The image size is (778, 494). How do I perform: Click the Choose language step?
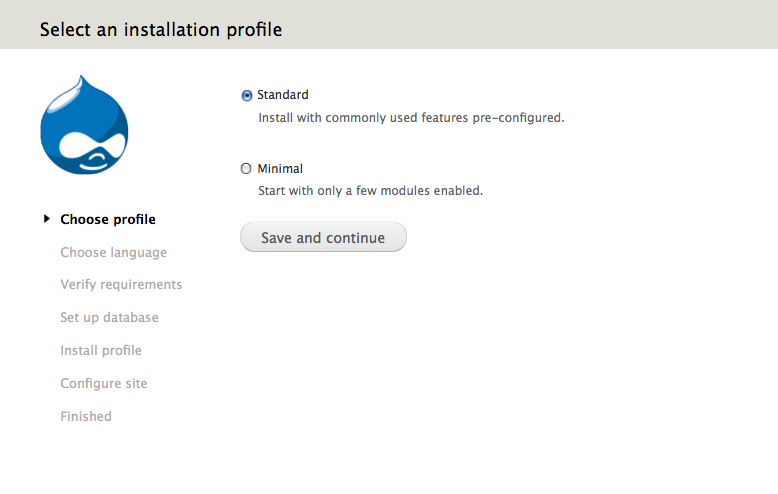click(114, 252)
